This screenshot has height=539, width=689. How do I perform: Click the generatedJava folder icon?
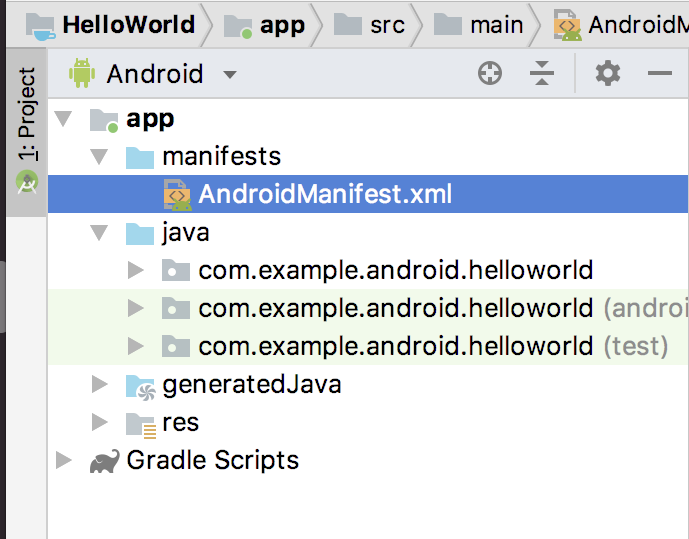tap(140, 385)
